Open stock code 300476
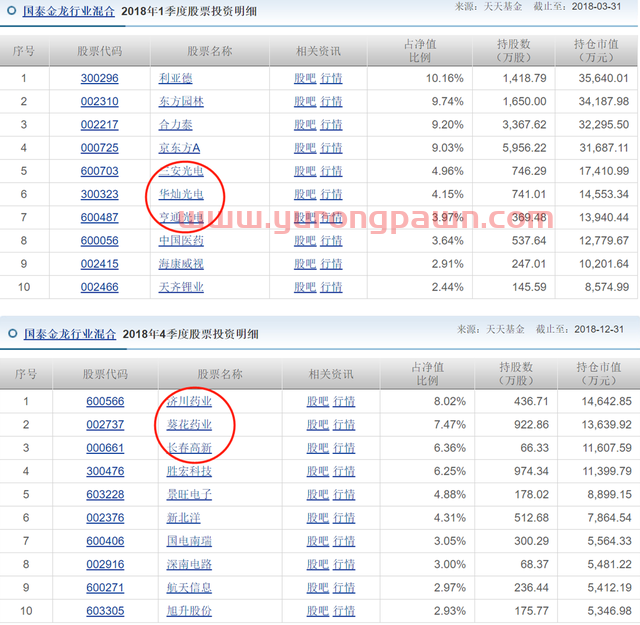 pos(105,471)
